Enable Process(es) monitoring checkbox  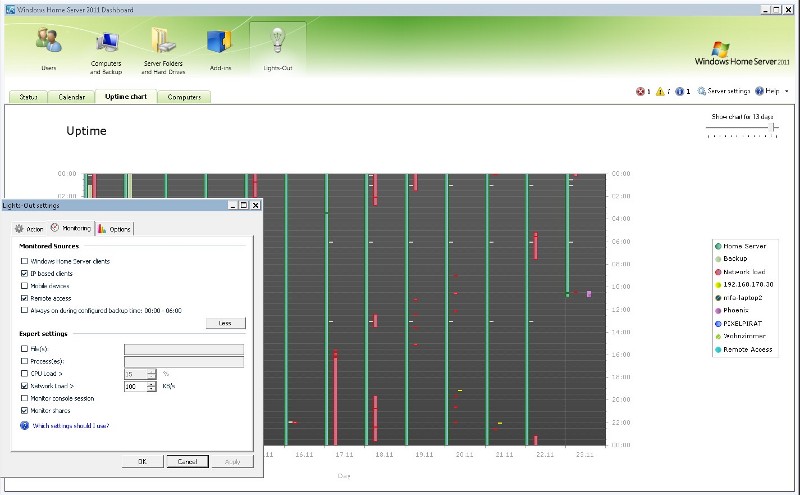(24, 361)
